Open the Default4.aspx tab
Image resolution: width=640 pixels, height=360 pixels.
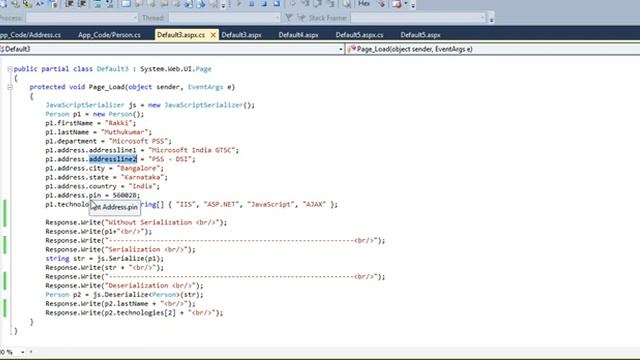[x=298, y=35]
